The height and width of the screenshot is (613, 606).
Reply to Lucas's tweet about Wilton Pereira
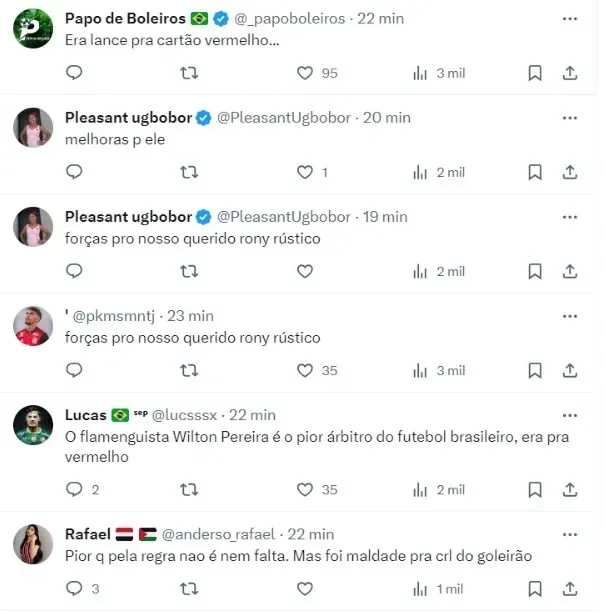pyautogui.click(x=74, y=489)
